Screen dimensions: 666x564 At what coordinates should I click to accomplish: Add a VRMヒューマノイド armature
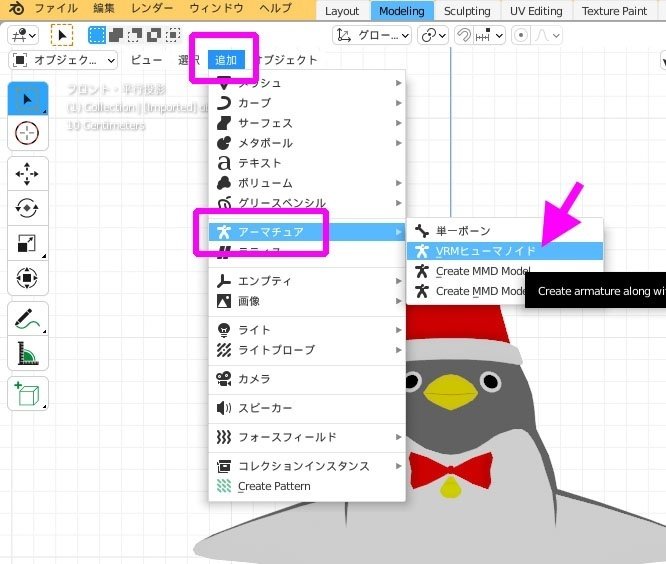coord(505,251)
